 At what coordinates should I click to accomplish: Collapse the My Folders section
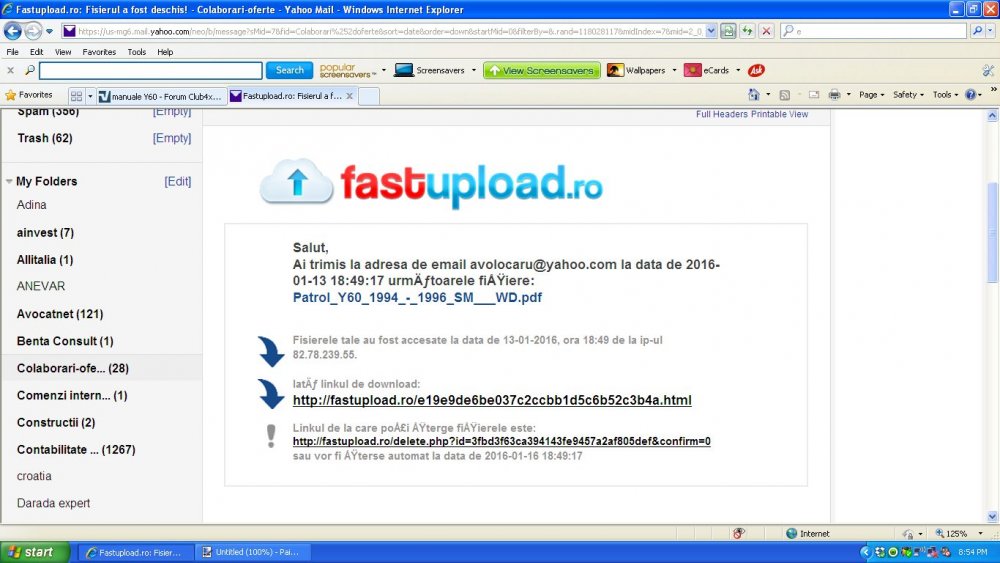coord(9,182)
